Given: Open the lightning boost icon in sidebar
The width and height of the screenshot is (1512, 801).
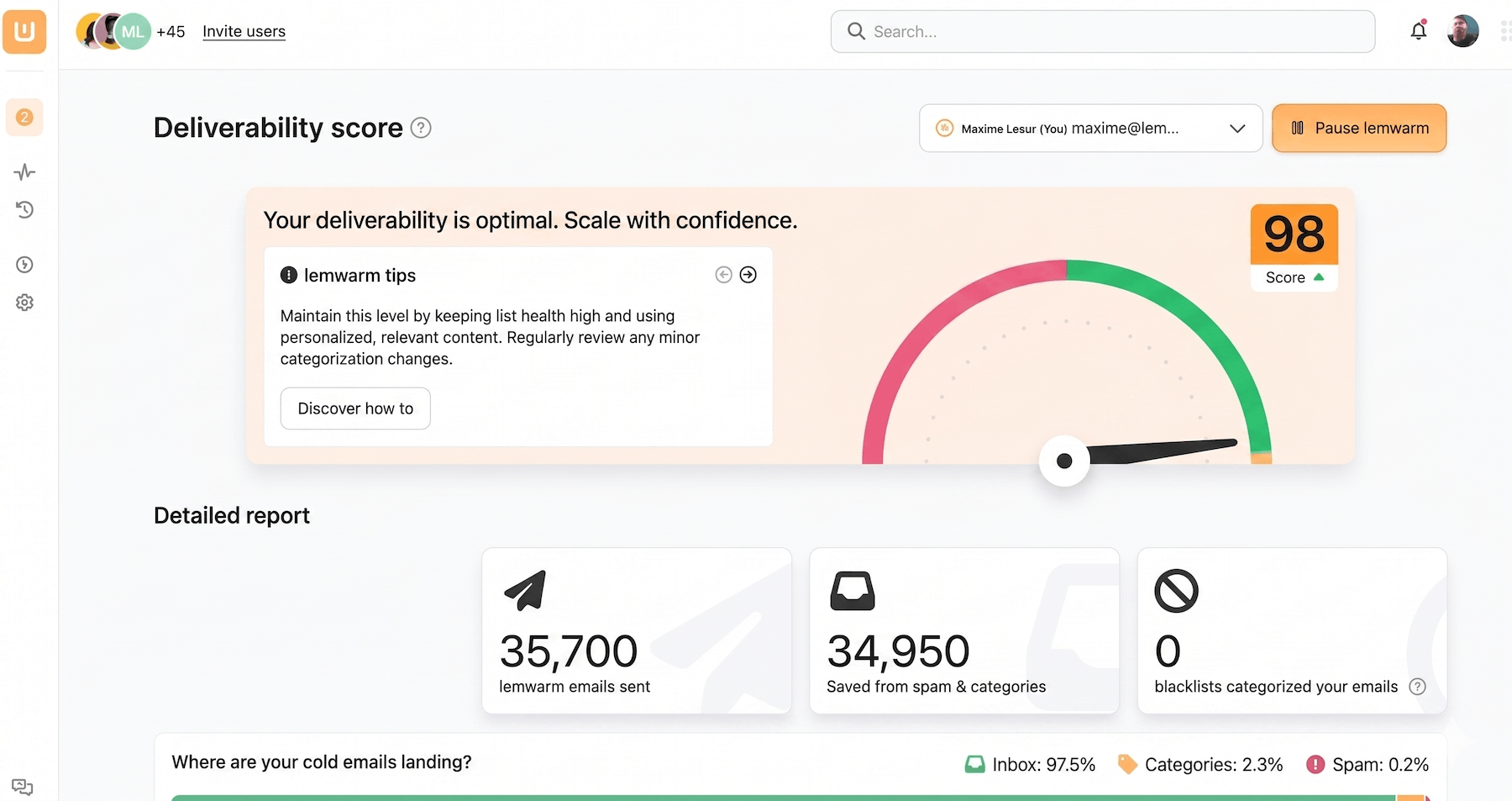Looking at the screenshot, I should click(24, 265).
